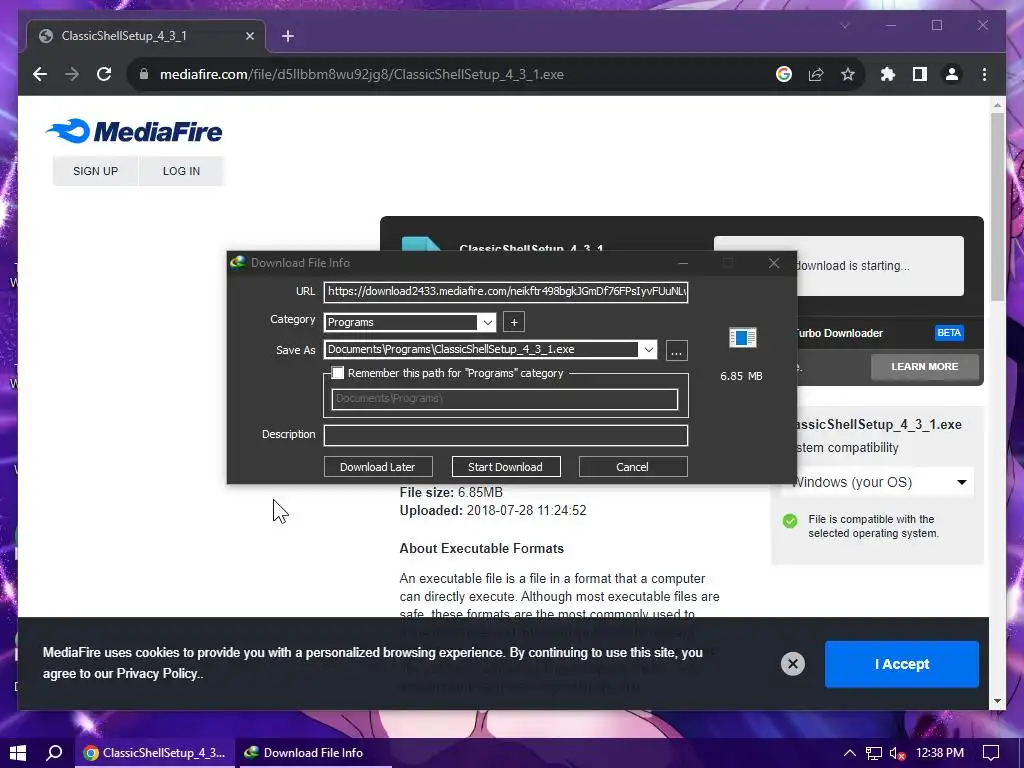The image size is (1024, 768).
Task: Close the ClassicShellSetup_4_3_1 tab
Action: click(x=249, y=36)
